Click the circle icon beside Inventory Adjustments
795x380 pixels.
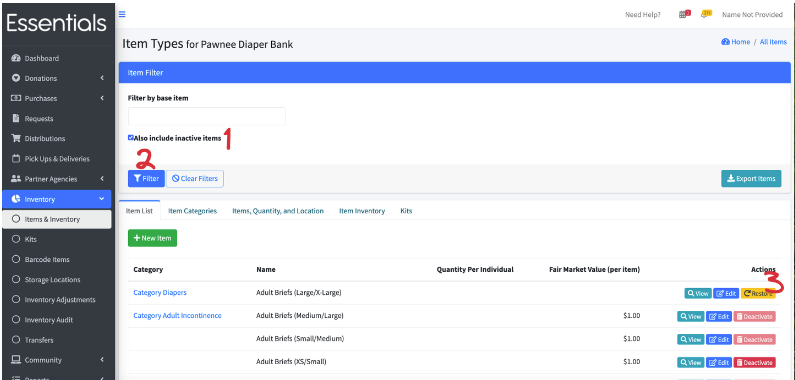point(16,299)
